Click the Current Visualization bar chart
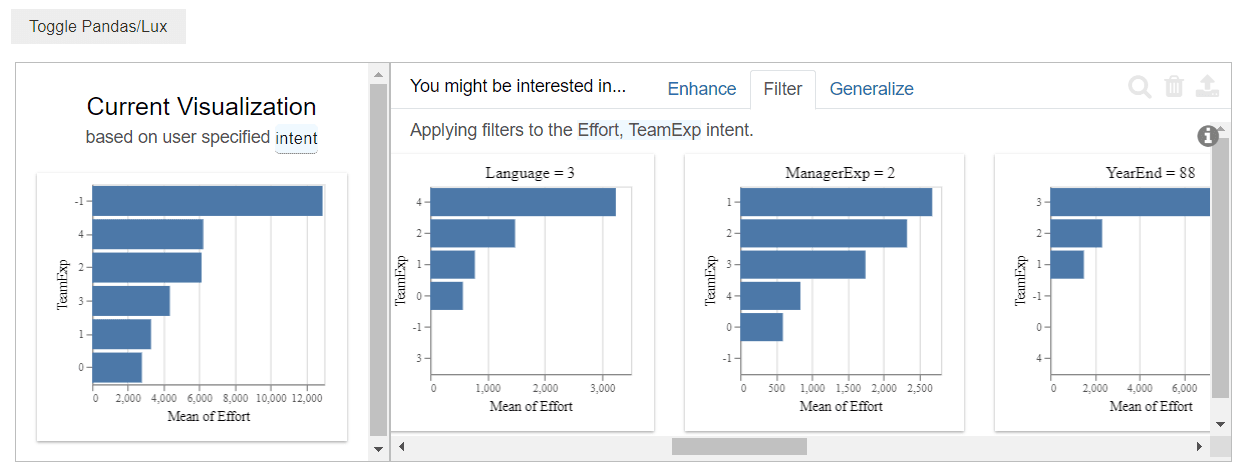Image resolution: width=1246 pixels, height=473 pixels. click(x=192, y=305)
